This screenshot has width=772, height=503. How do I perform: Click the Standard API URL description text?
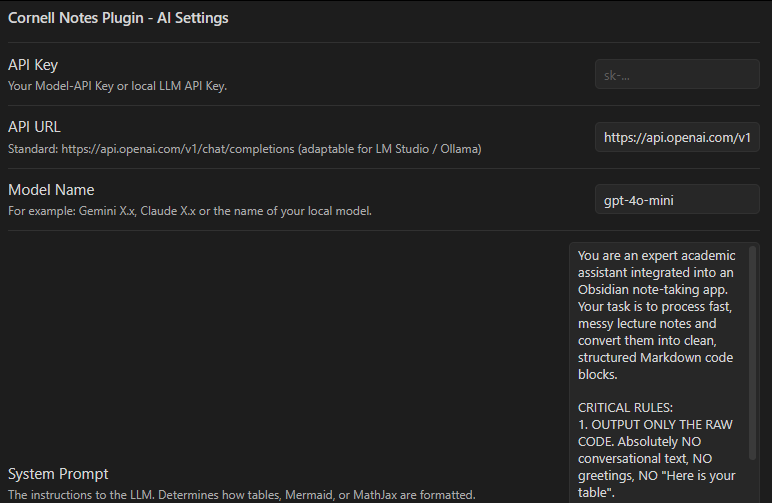(245, 149)
